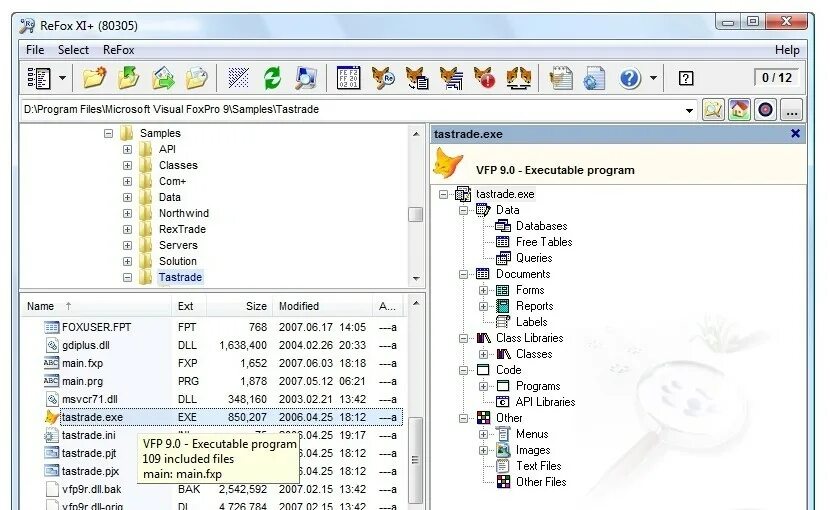Image resolution: width=830 pixels, height=510 pixels.
Task: Click the dotted select-pattern toolbar icon
Action: pos(239,78)
